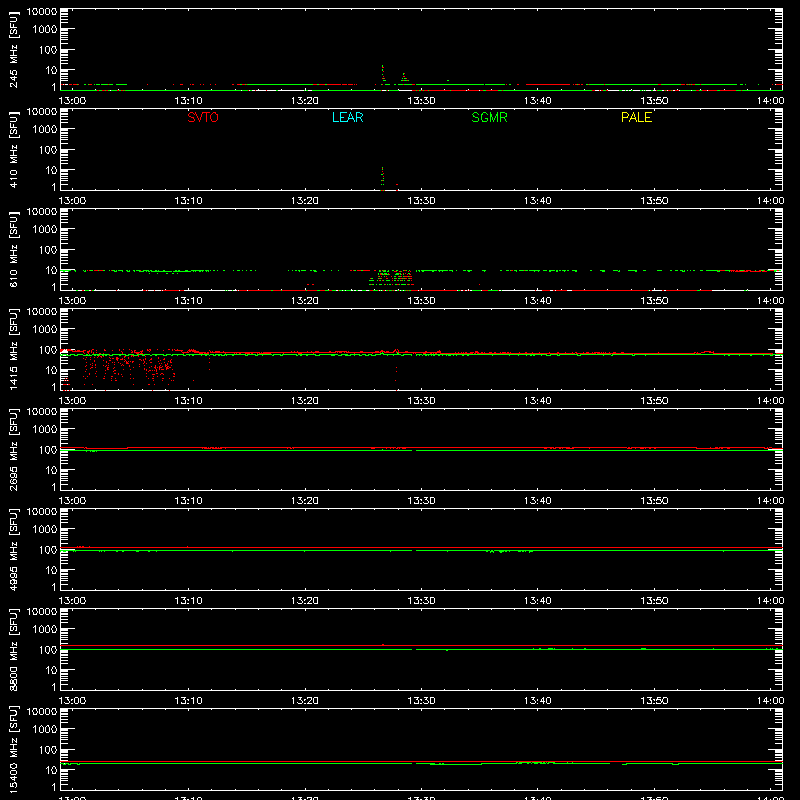Click the green SGMR legend label
This screenshot has width=800, height=800.
(x=489, y=117)
